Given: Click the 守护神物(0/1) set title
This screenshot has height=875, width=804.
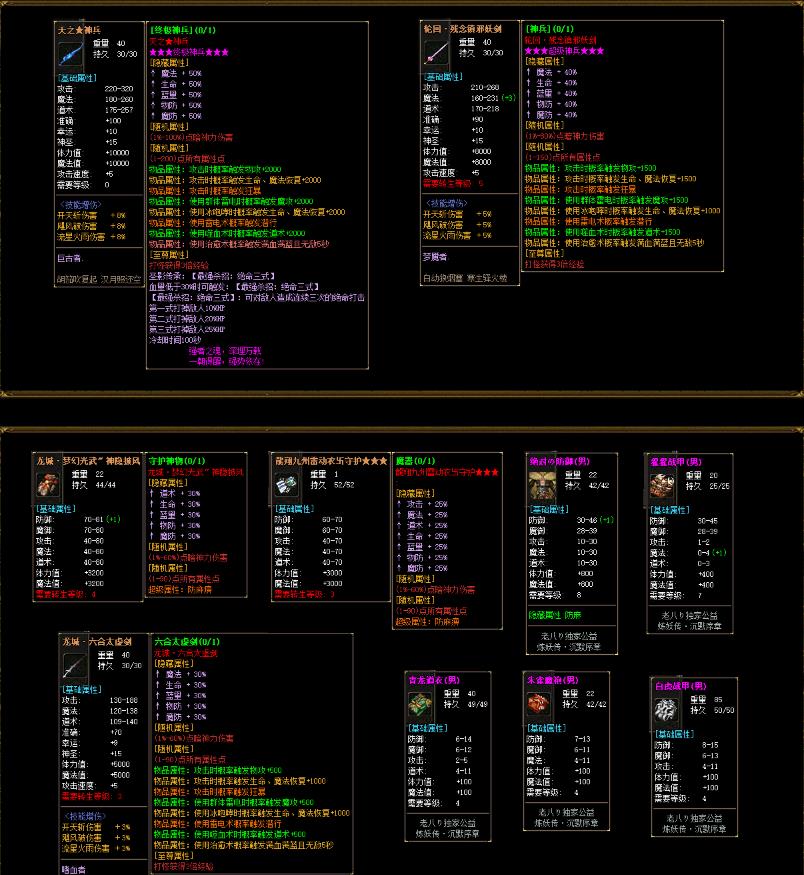Looking at the screenshot, I should point(174,458).
